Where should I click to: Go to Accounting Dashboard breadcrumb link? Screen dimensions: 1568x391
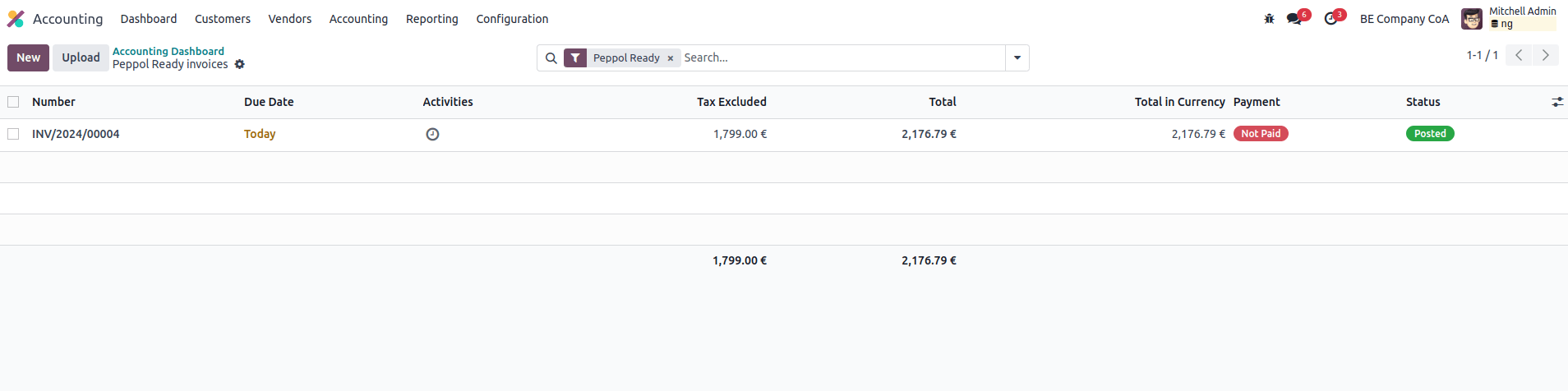[x=168, y=51]
